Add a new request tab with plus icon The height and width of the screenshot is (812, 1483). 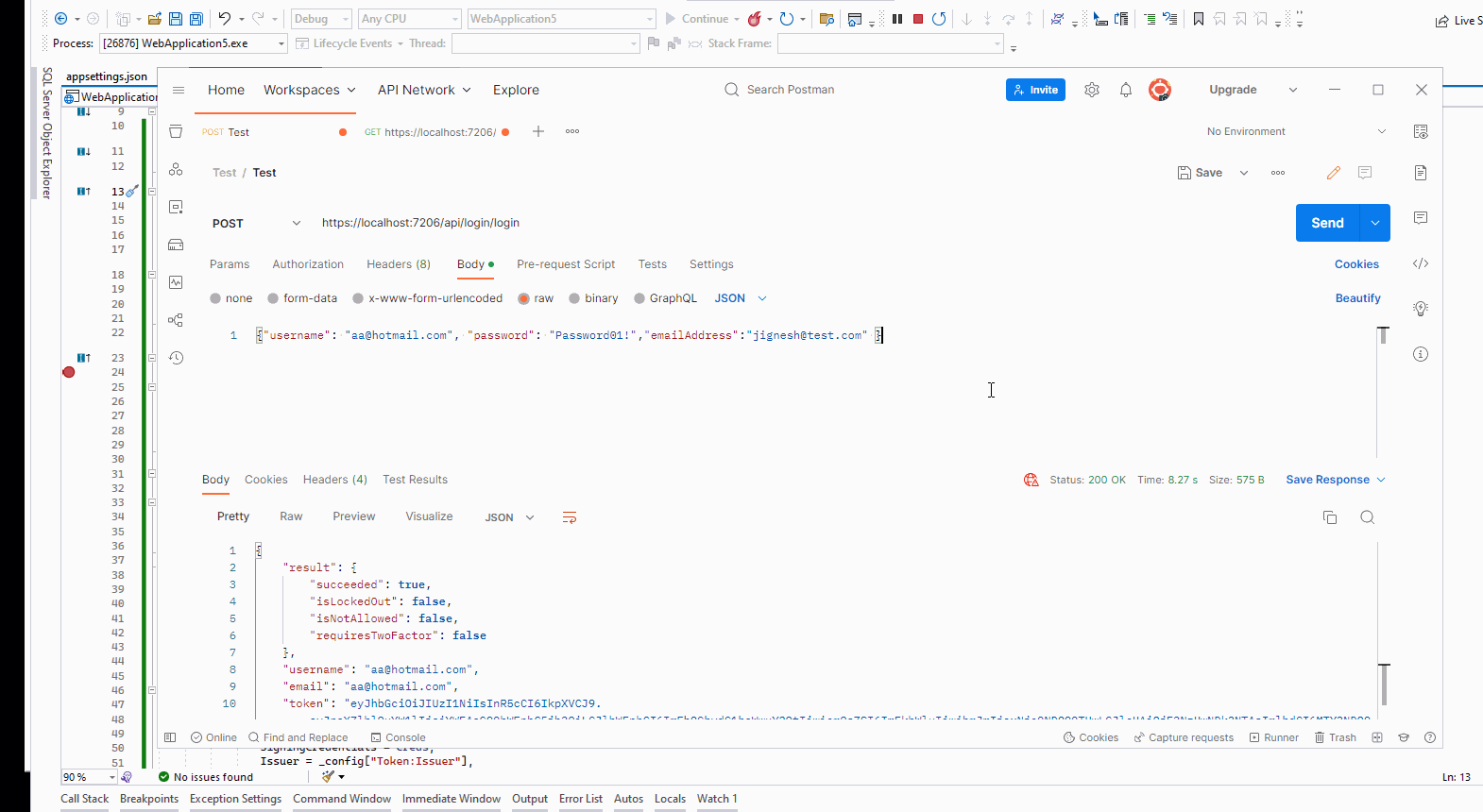click(x=538, y=131)
